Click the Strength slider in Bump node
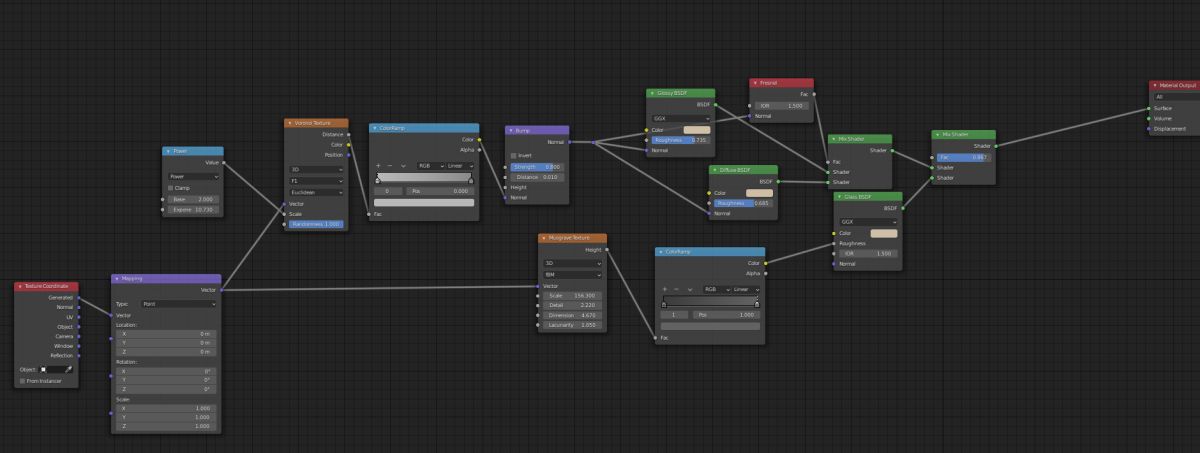The image size is (1200, 453). [x=537, y=166]
